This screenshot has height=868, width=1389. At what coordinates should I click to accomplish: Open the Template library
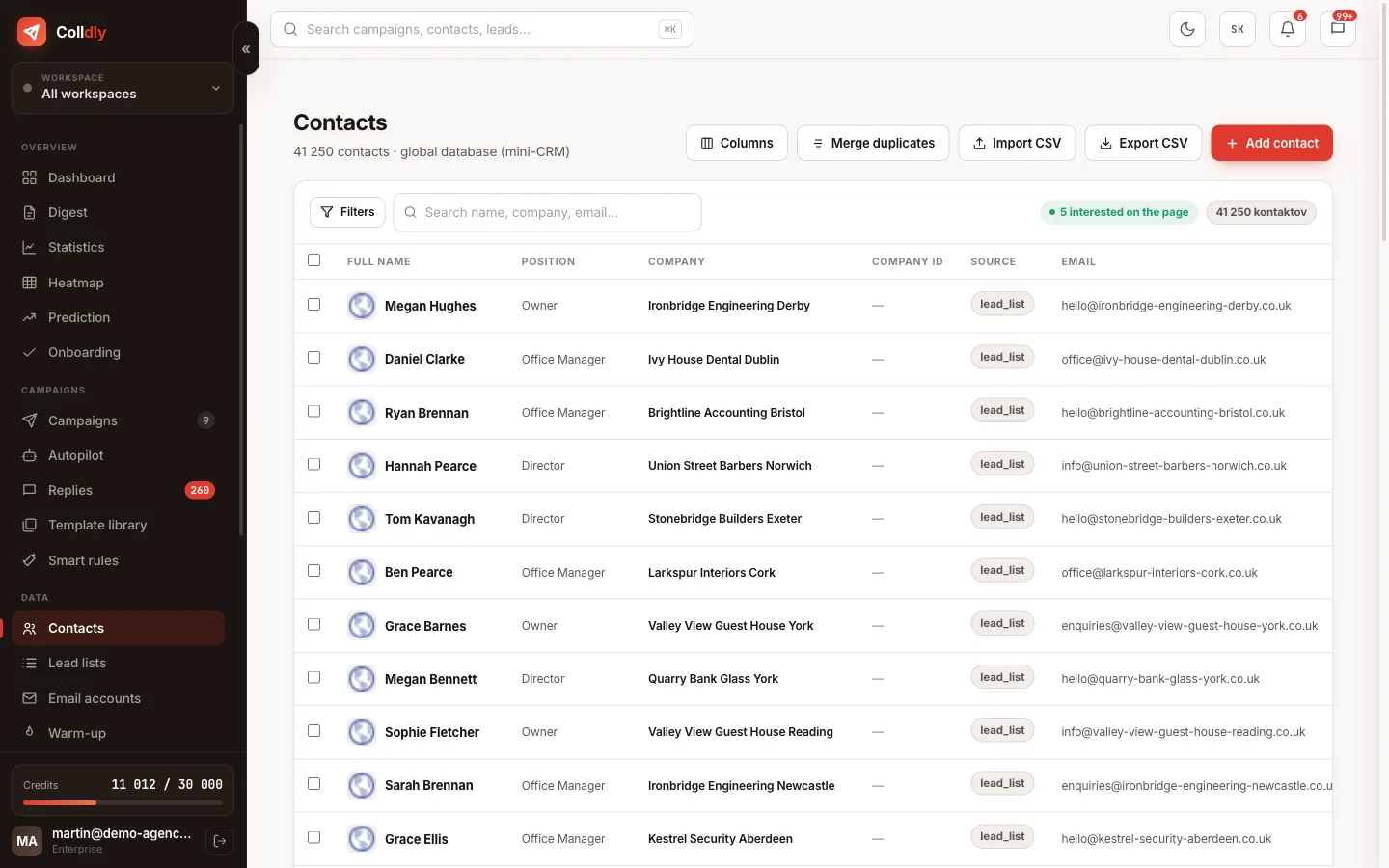(118, 525)
